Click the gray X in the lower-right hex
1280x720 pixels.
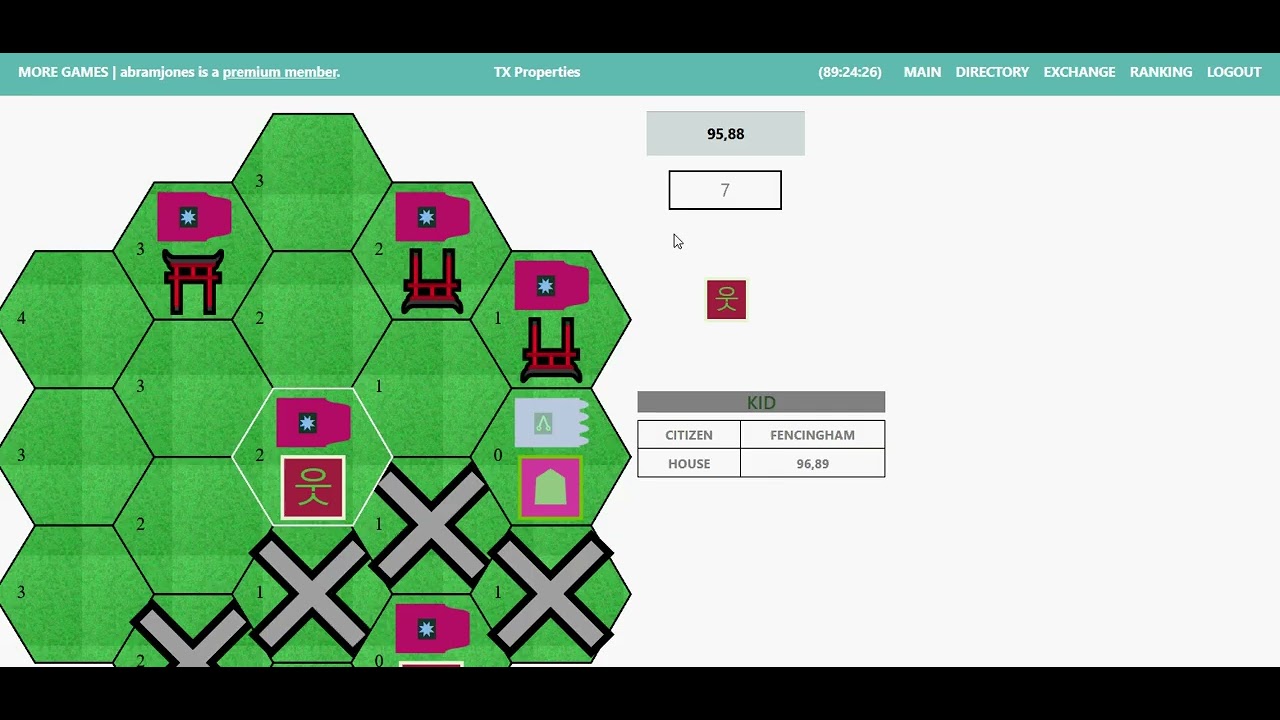(x=551, y=592)
